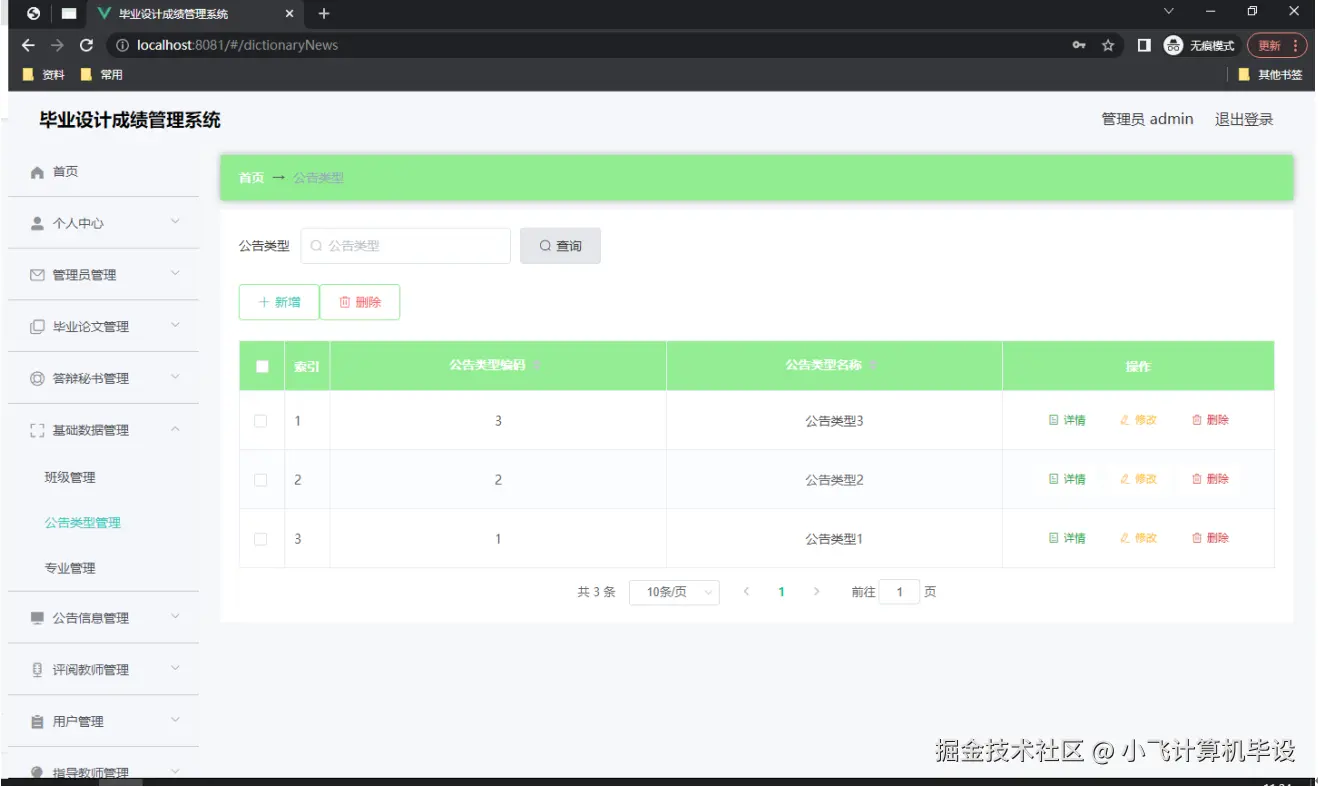1318x787 pixels.
Task: Click 修改 for 公告类型2
Action: [1138, 480]
